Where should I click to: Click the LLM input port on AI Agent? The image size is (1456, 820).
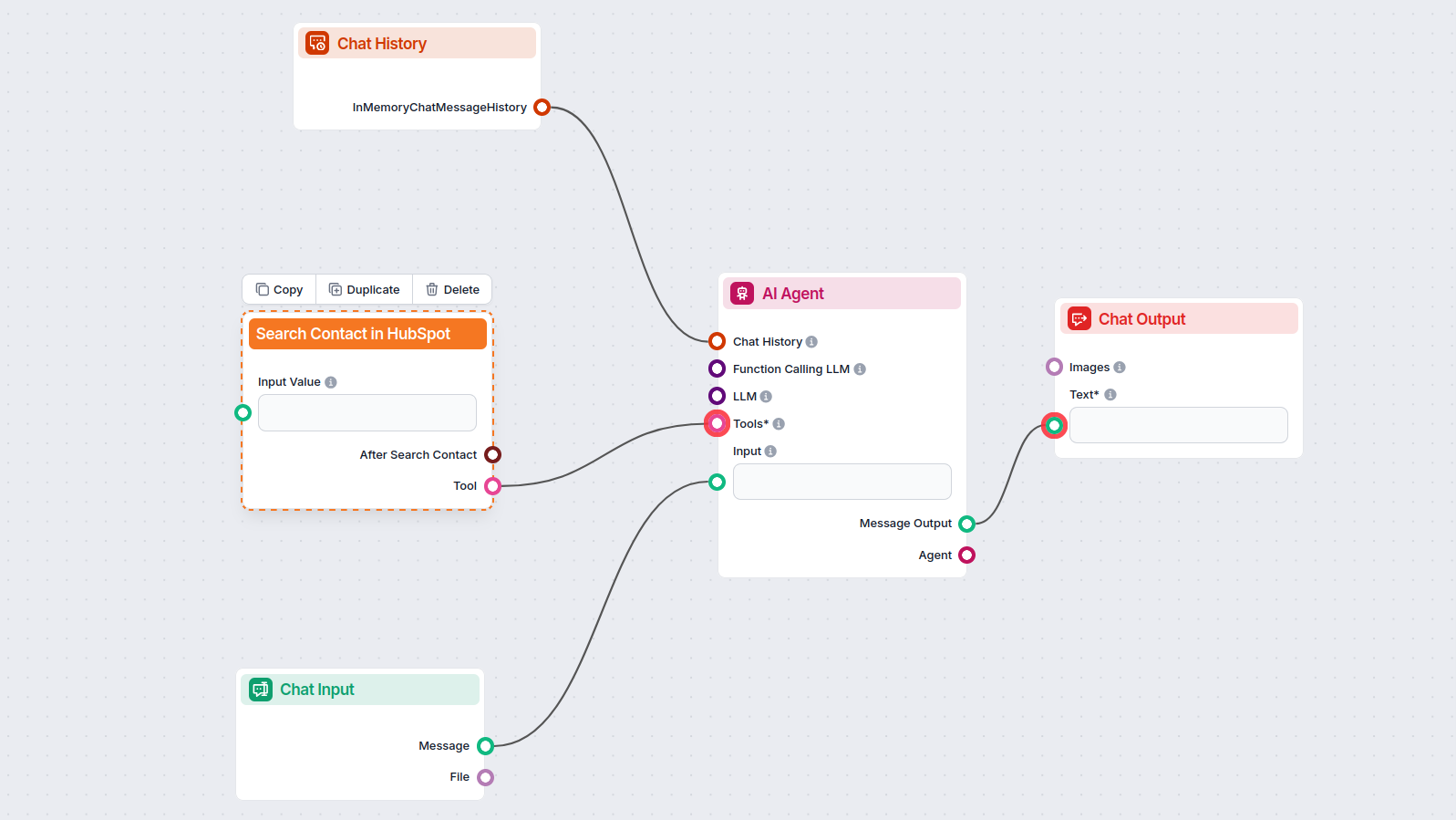pos(718,396)
